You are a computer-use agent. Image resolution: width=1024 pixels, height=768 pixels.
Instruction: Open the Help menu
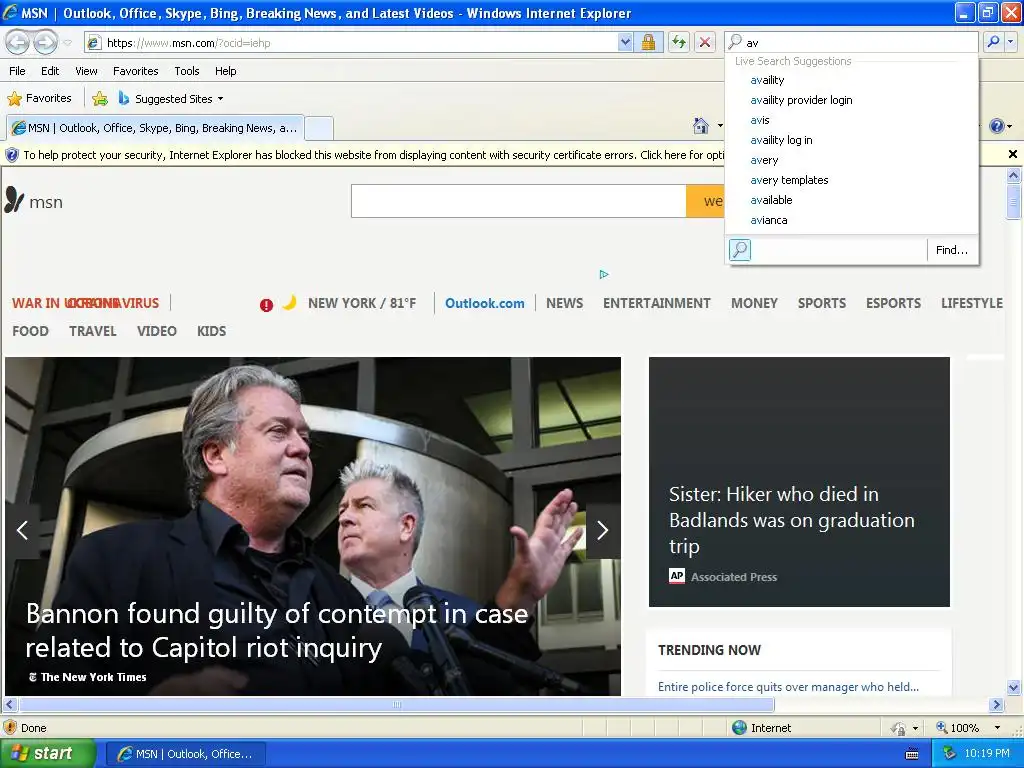pyautogui.click(x=225, y=71)
